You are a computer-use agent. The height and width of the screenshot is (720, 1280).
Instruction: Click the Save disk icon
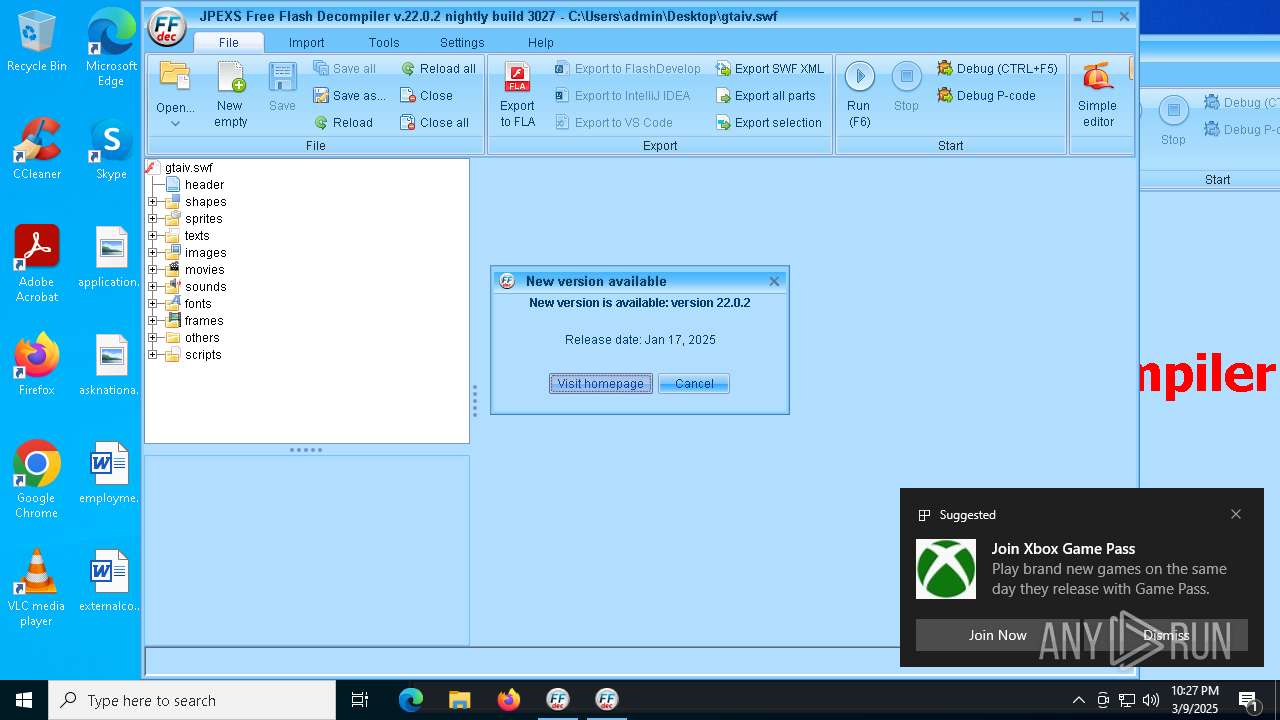282,78
